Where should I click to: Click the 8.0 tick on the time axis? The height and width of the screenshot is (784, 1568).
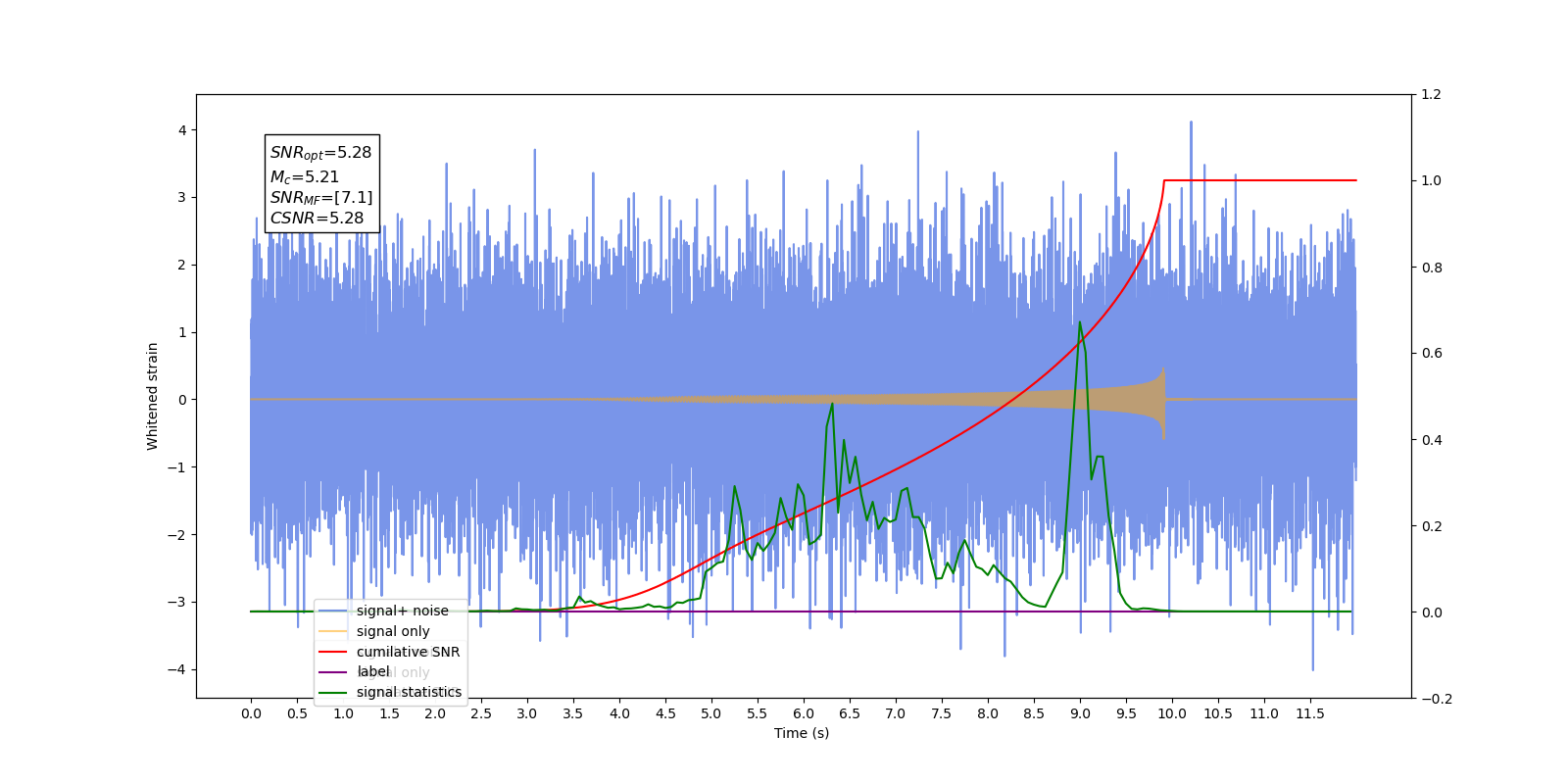pyautogui.click(x=988, y=713)
